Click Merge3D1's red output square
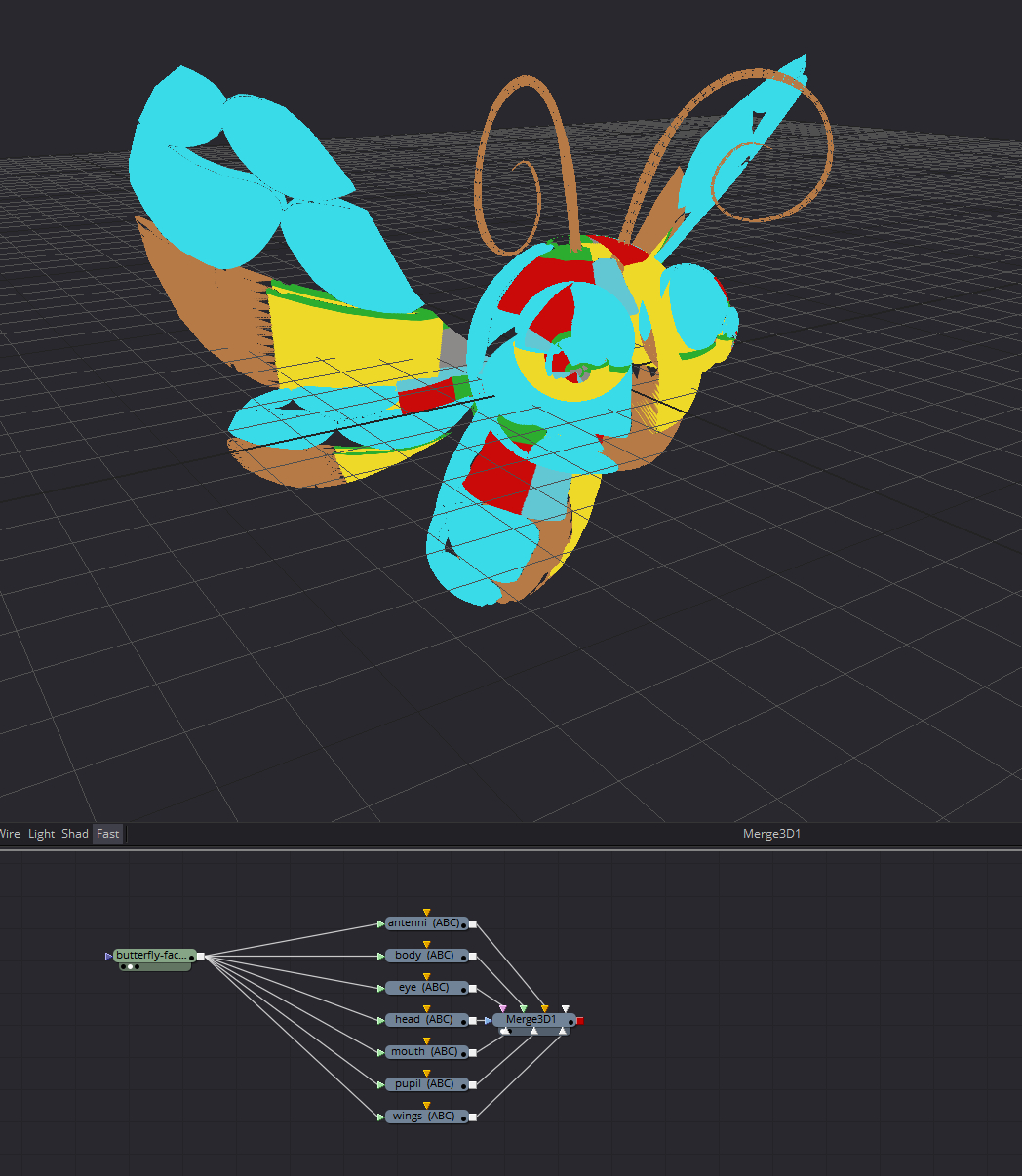This screenshot has height=1176, width=1022. pos(580,1020)
